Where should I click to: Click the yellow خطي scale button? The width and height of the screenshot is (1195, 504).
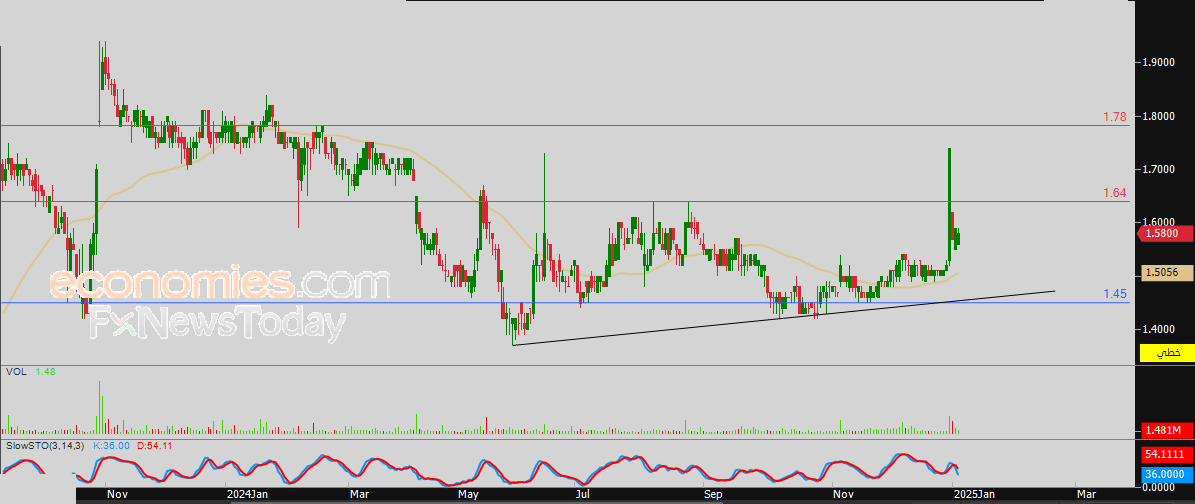click(x=1166, y=353)
